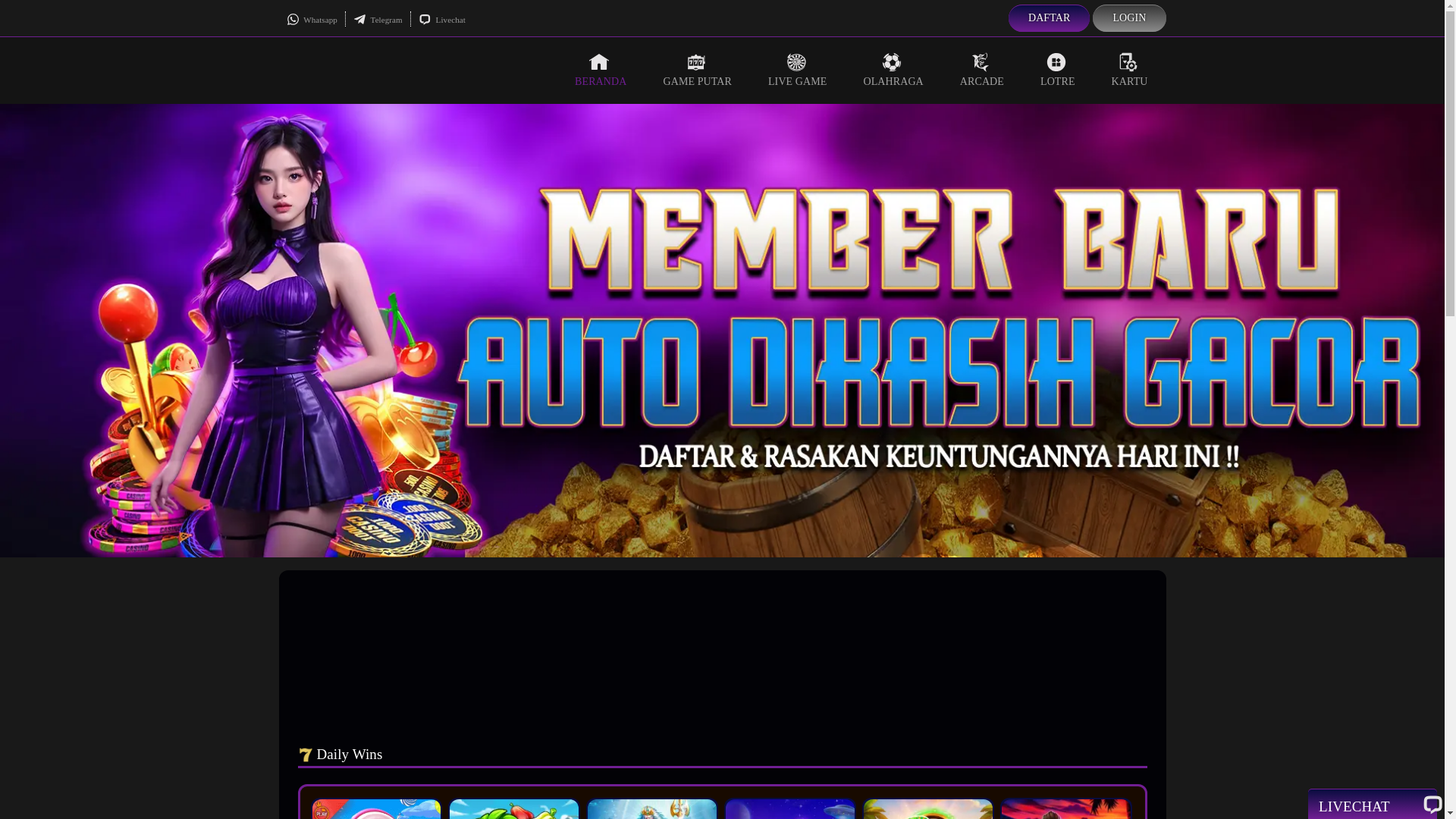1456x819 pixels.
Task: Click the Beranda home icon
Action: tap(599, 62)
